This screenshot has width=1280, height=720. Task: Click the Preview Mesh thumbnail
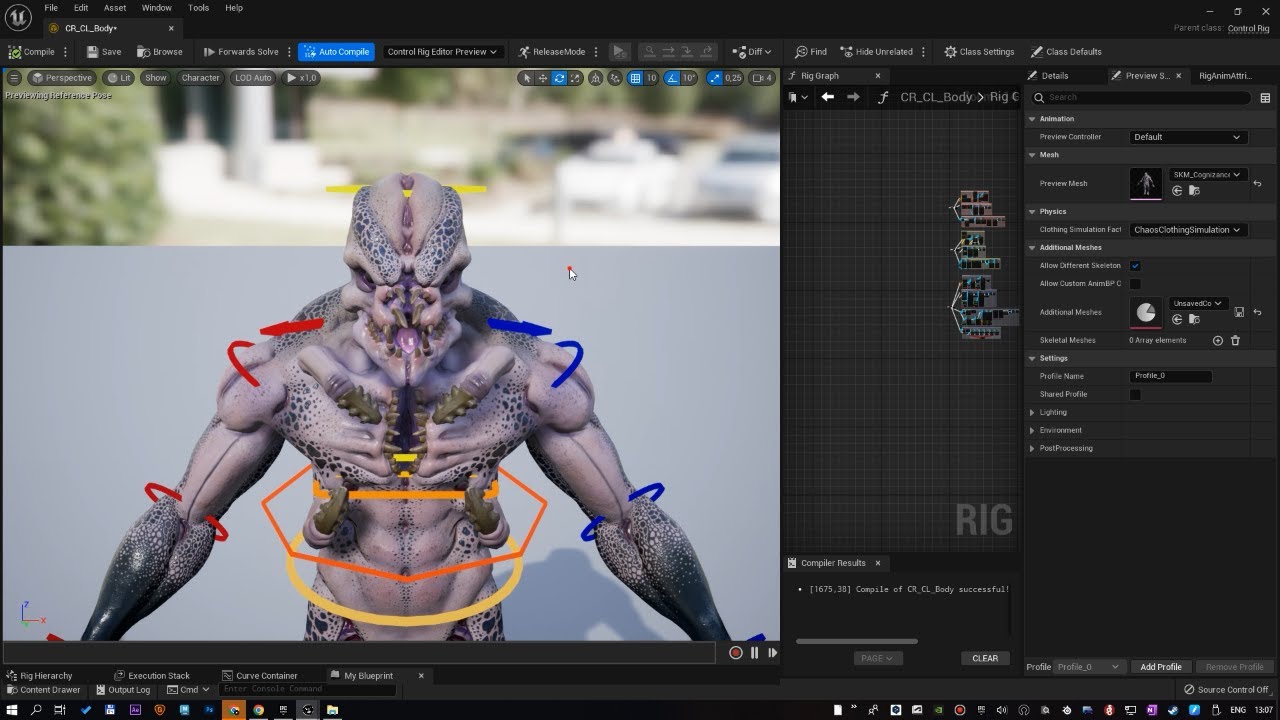(x=1146, y=183)
